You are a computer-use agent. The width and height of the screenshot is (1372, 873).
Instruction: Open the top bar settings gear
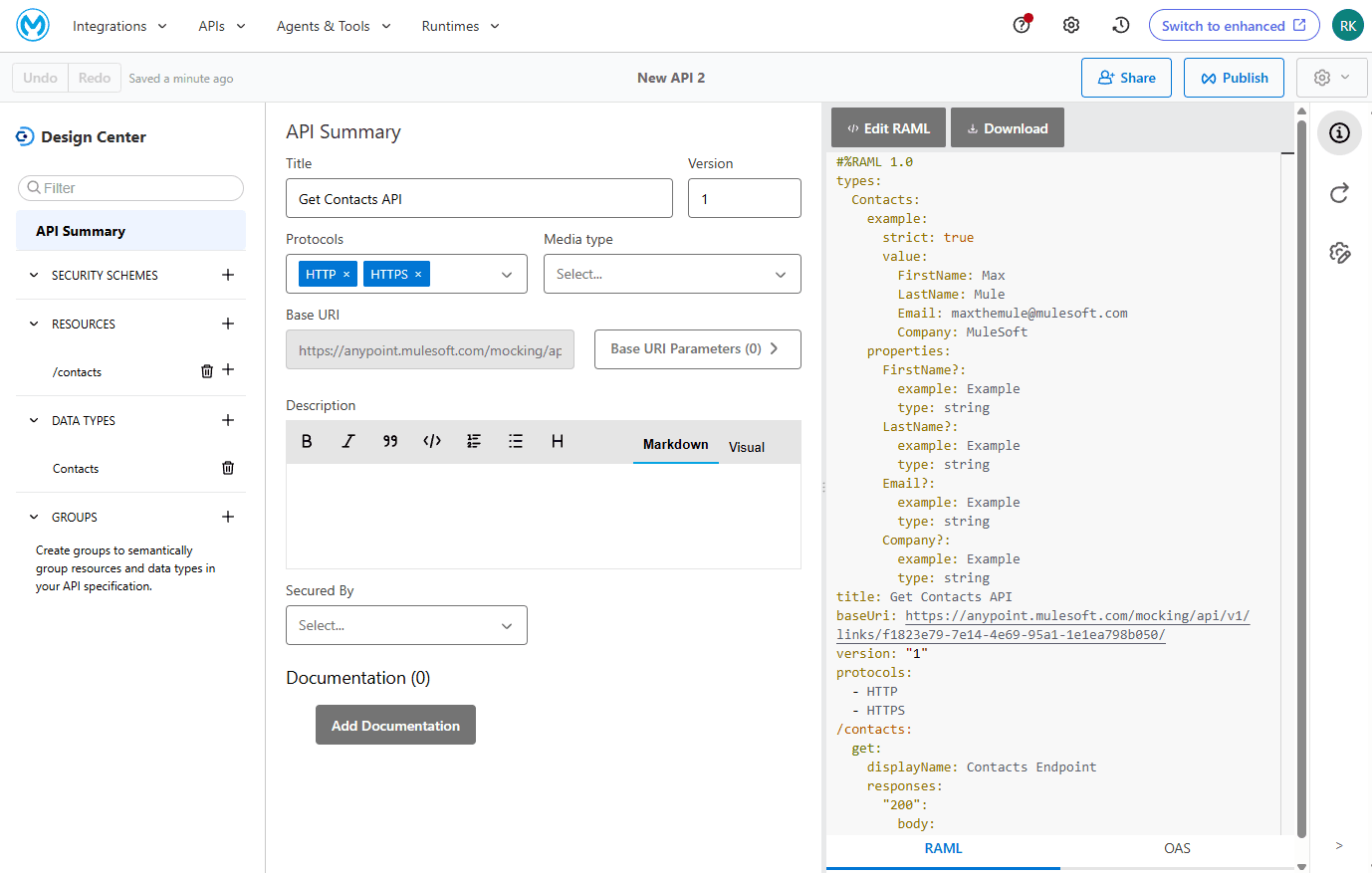click(x=1071, y=25)
